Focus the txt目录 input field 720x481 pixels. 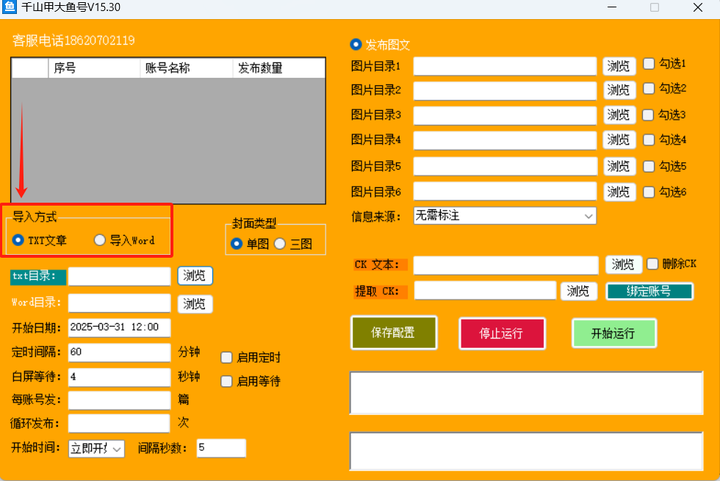pos(119,276)
